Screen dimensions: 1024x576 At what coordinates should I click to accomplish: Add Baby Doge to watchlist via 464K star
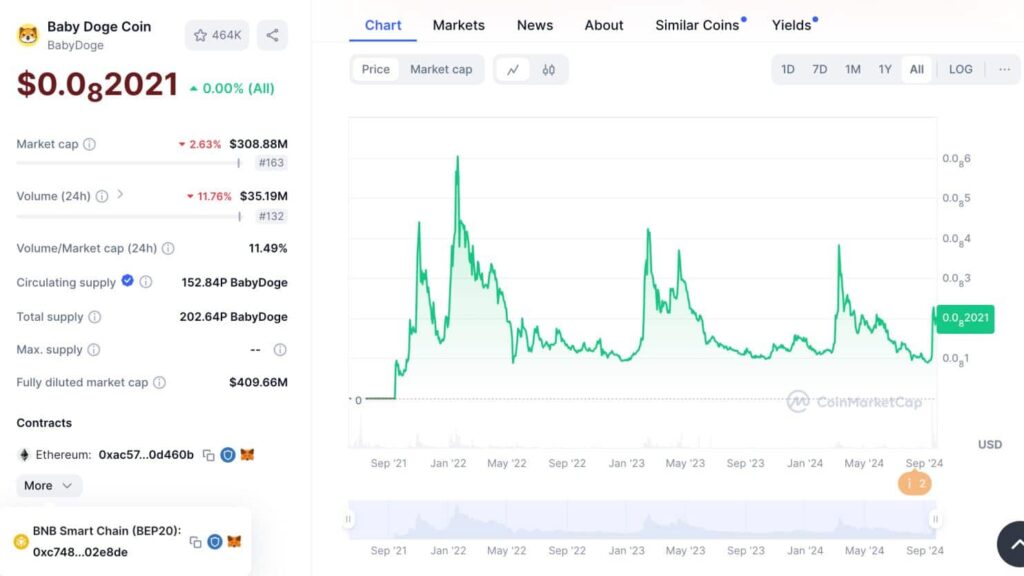point(217,35)
